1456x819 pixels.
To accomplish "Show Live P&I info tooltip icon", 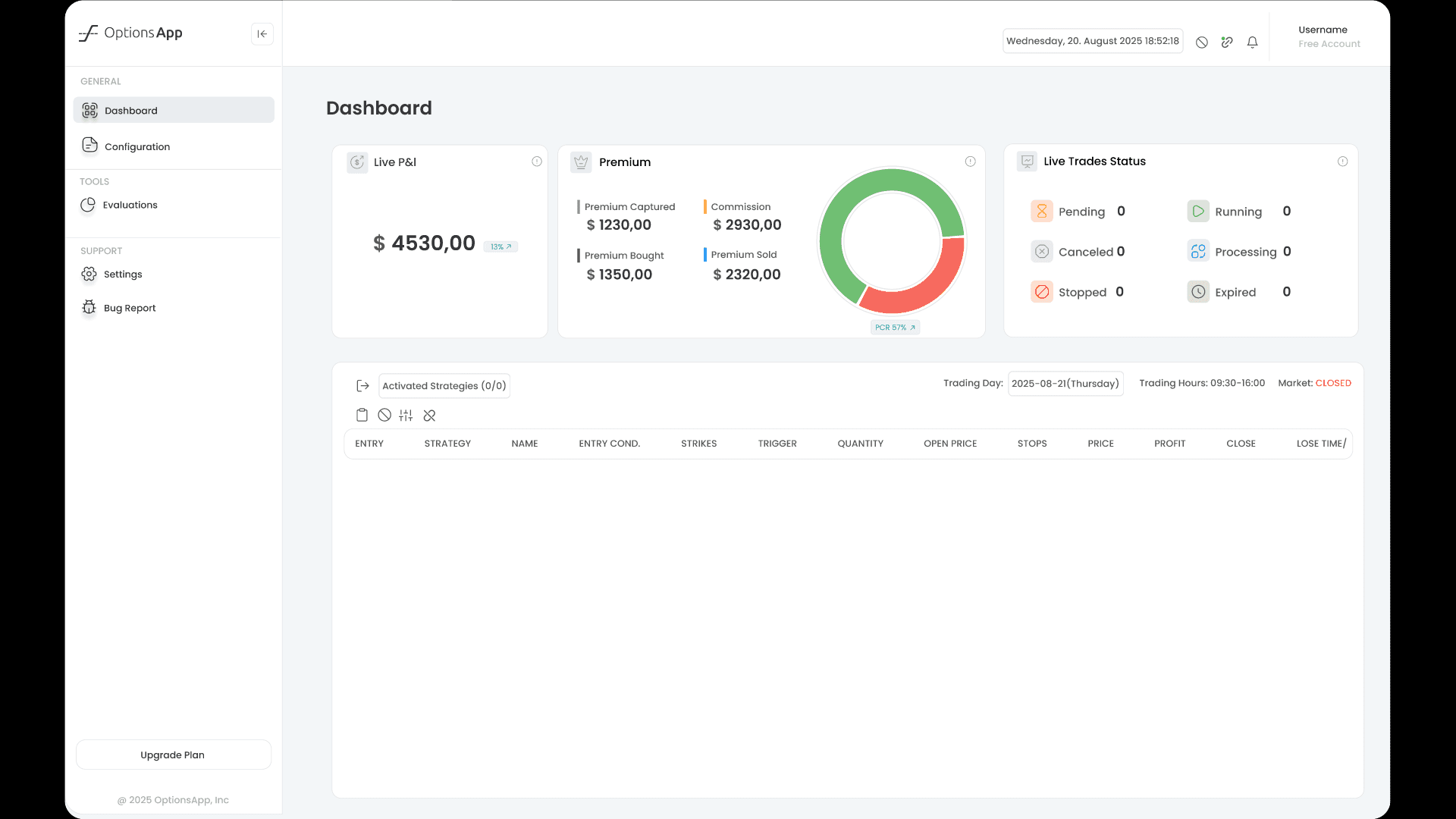I will click(537, 162).
